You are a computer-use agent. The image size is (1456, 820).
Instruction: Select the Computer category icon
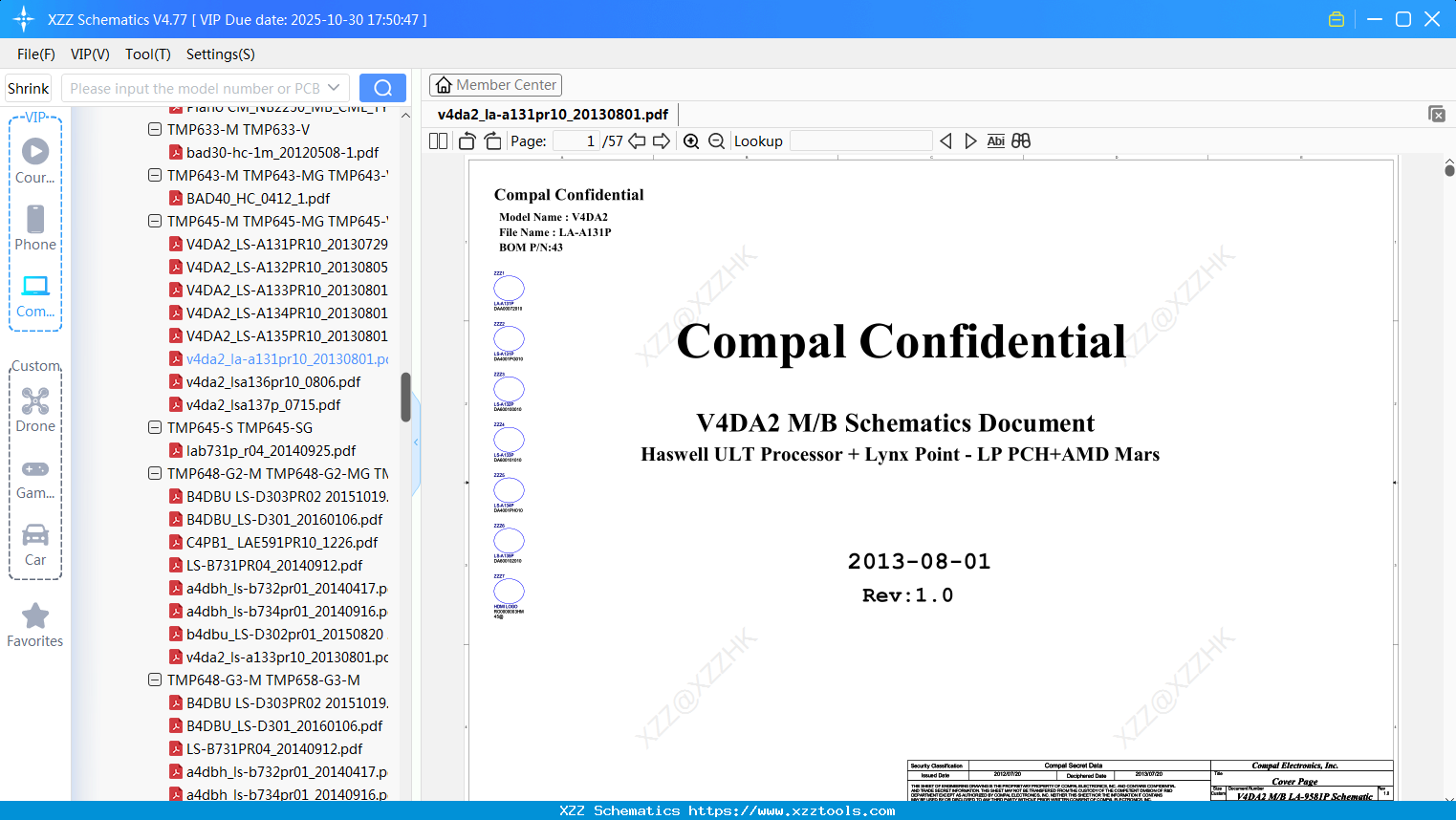click(x=35, y=295)
